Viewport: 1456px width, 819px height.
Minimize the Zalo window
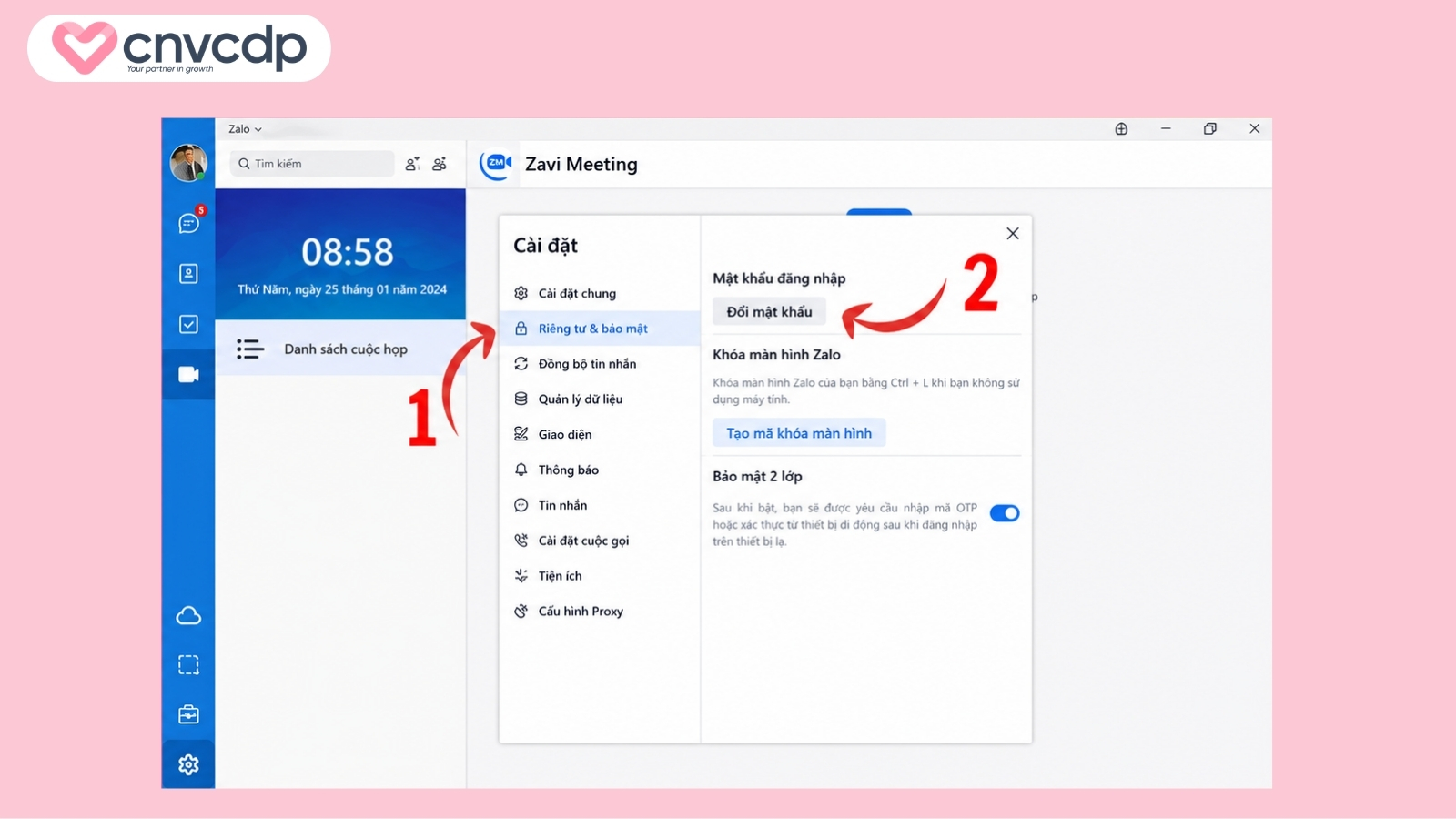[1166, 129]
